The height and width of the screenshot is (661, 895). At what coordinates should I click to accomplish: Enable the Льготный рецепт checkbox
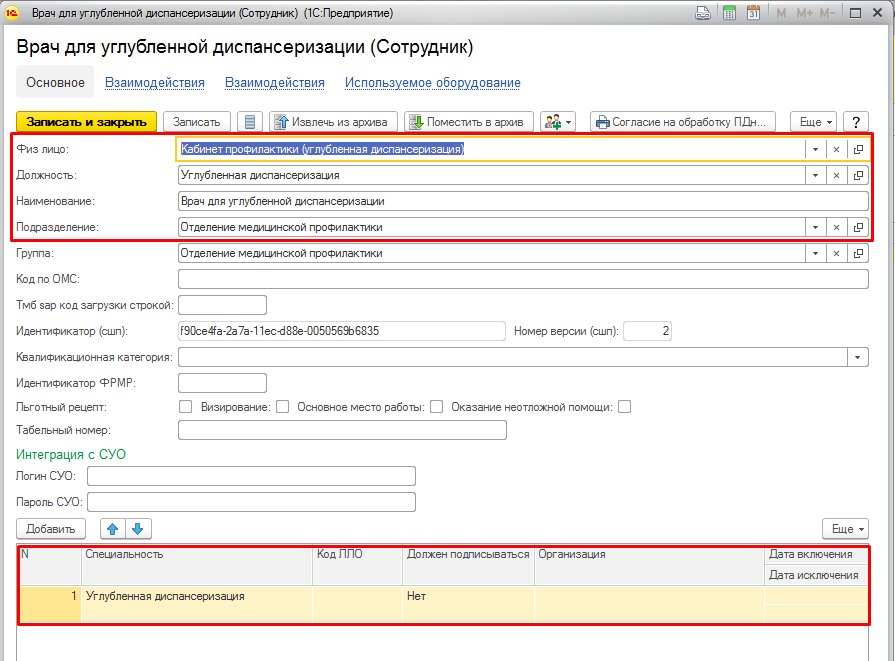[185, 407]
